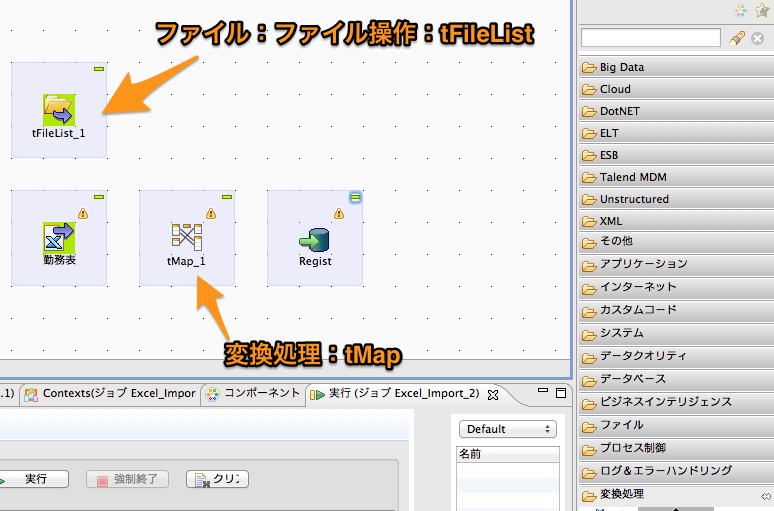Click pin icon on 変換処理 folder
Screen dimensions: 774x511
(x=767, y=496)
